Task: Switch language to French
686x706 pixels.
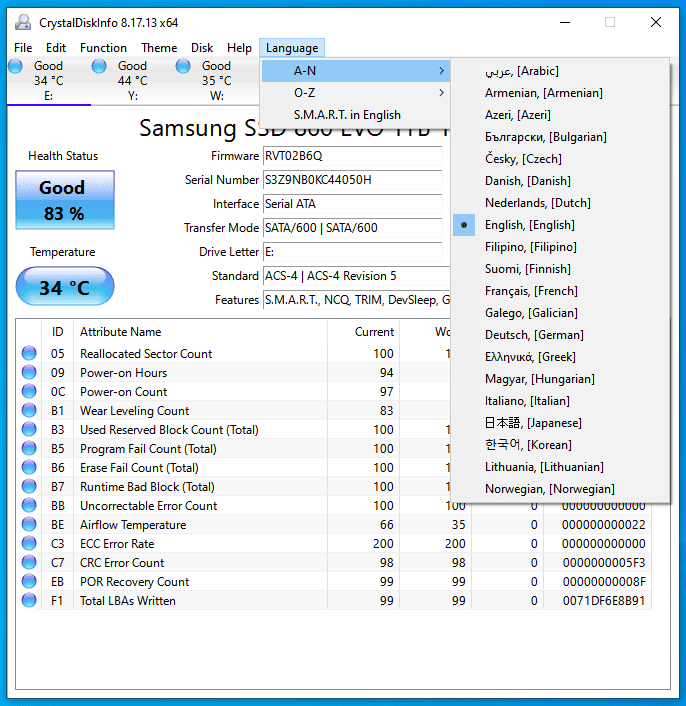Action: click(560, 291)
